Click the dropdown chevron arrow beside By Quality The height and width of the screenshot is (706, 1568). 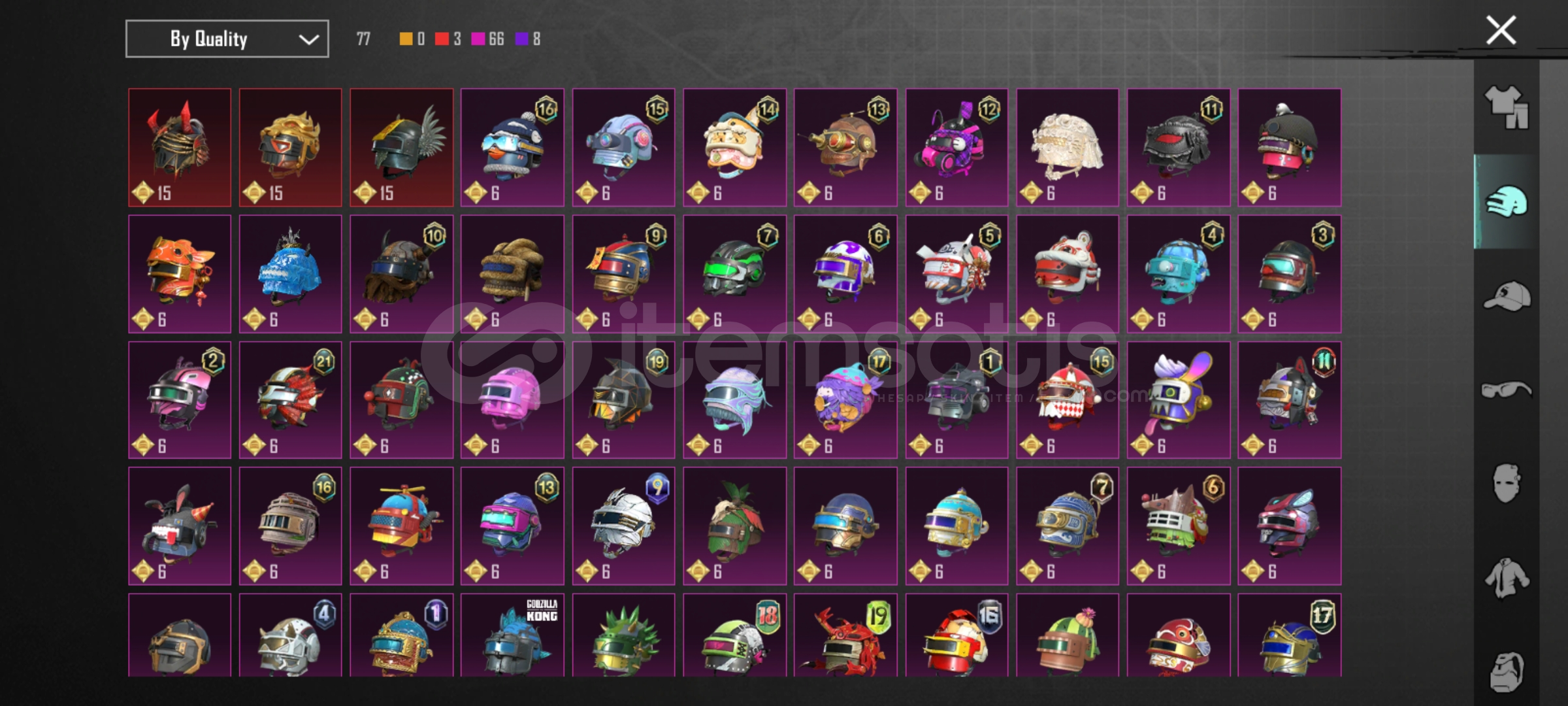[x=308, y=40]
